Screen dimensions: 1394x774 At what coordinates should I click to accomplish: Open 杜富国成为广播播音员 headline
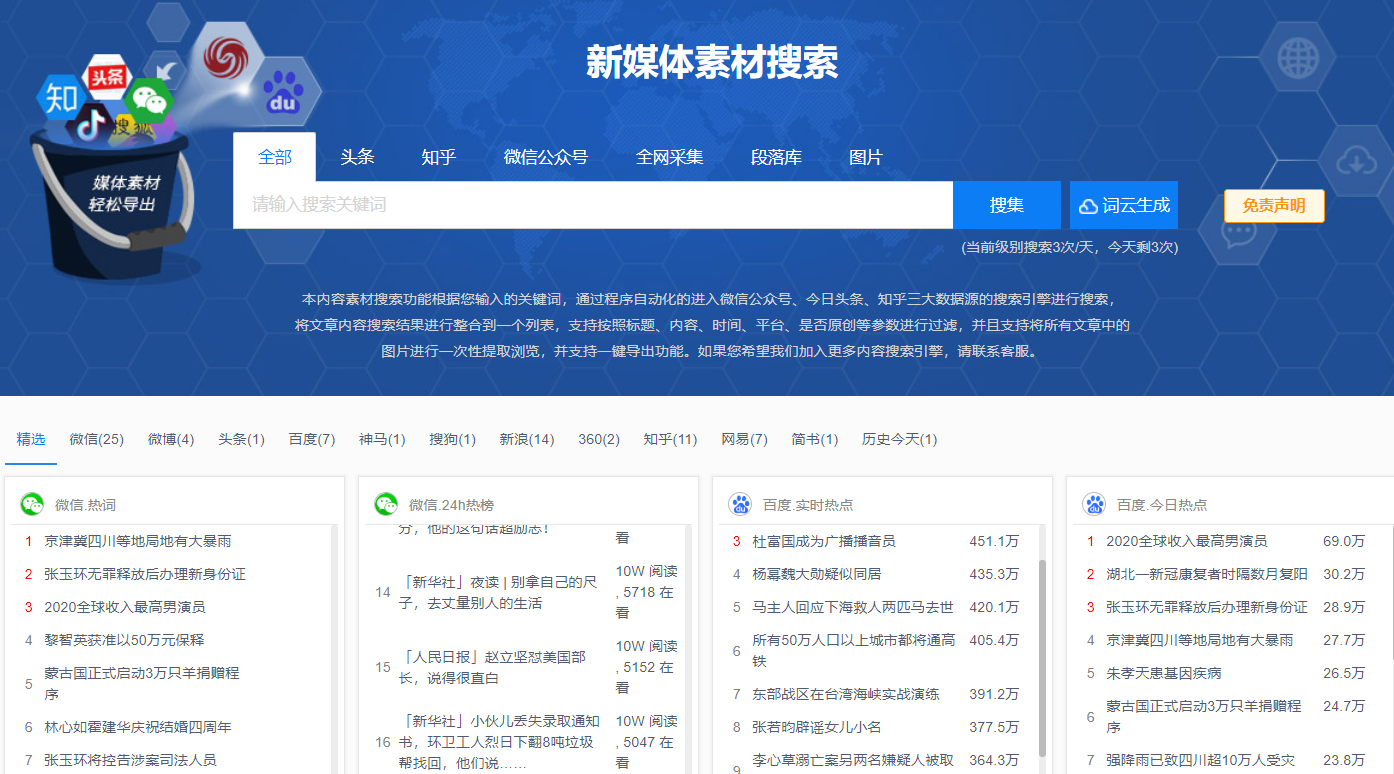(x=824, y=541)
